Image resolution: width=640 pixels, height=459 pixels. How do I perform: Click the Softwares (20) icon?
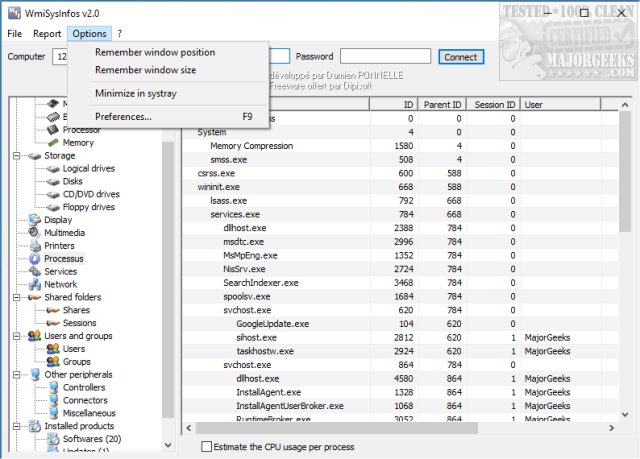tap(53, 439)
